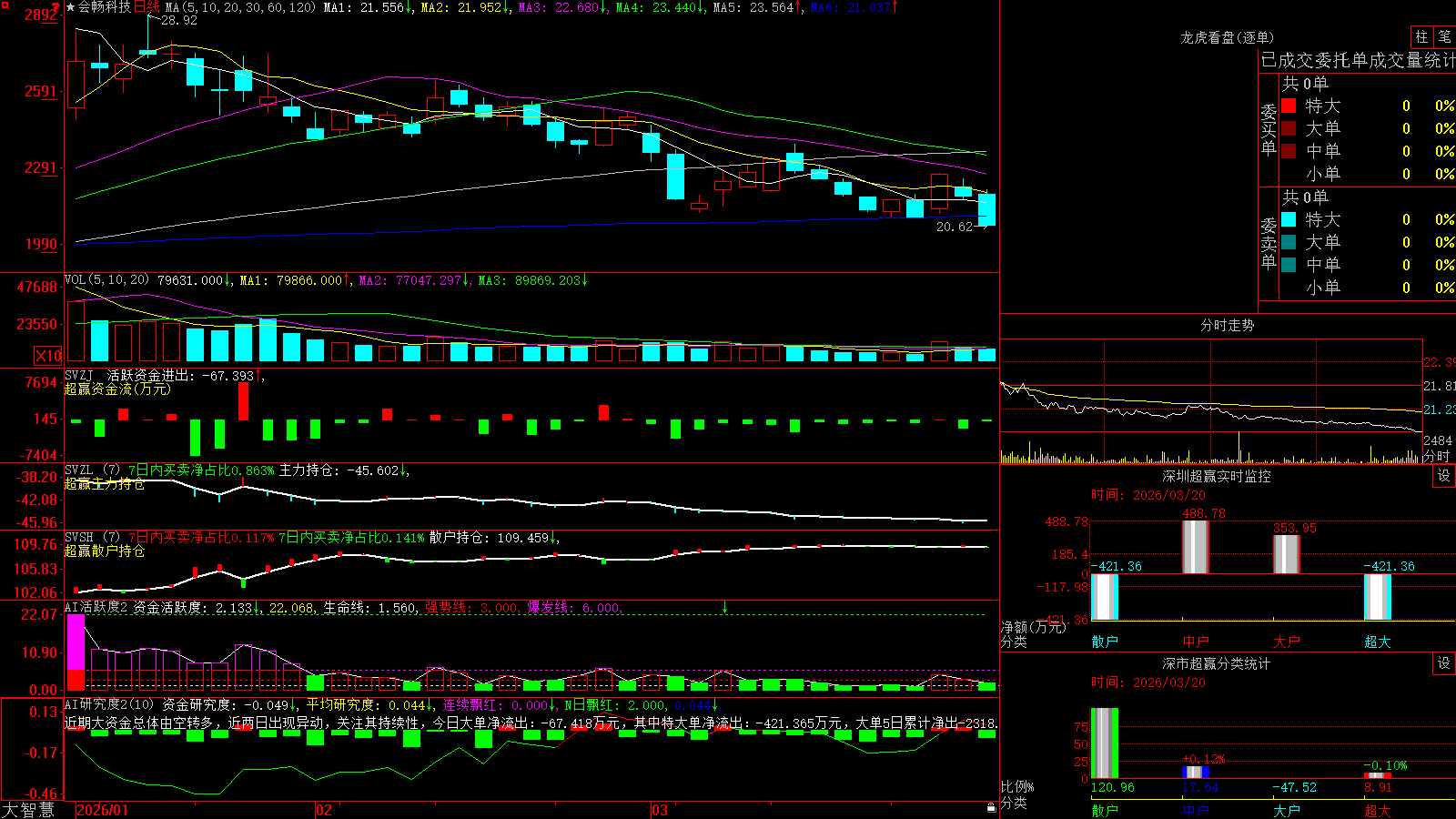Click the 日线 period label to change timeframe
Viewport: 1456px width, 819px height.
point(147,7)
